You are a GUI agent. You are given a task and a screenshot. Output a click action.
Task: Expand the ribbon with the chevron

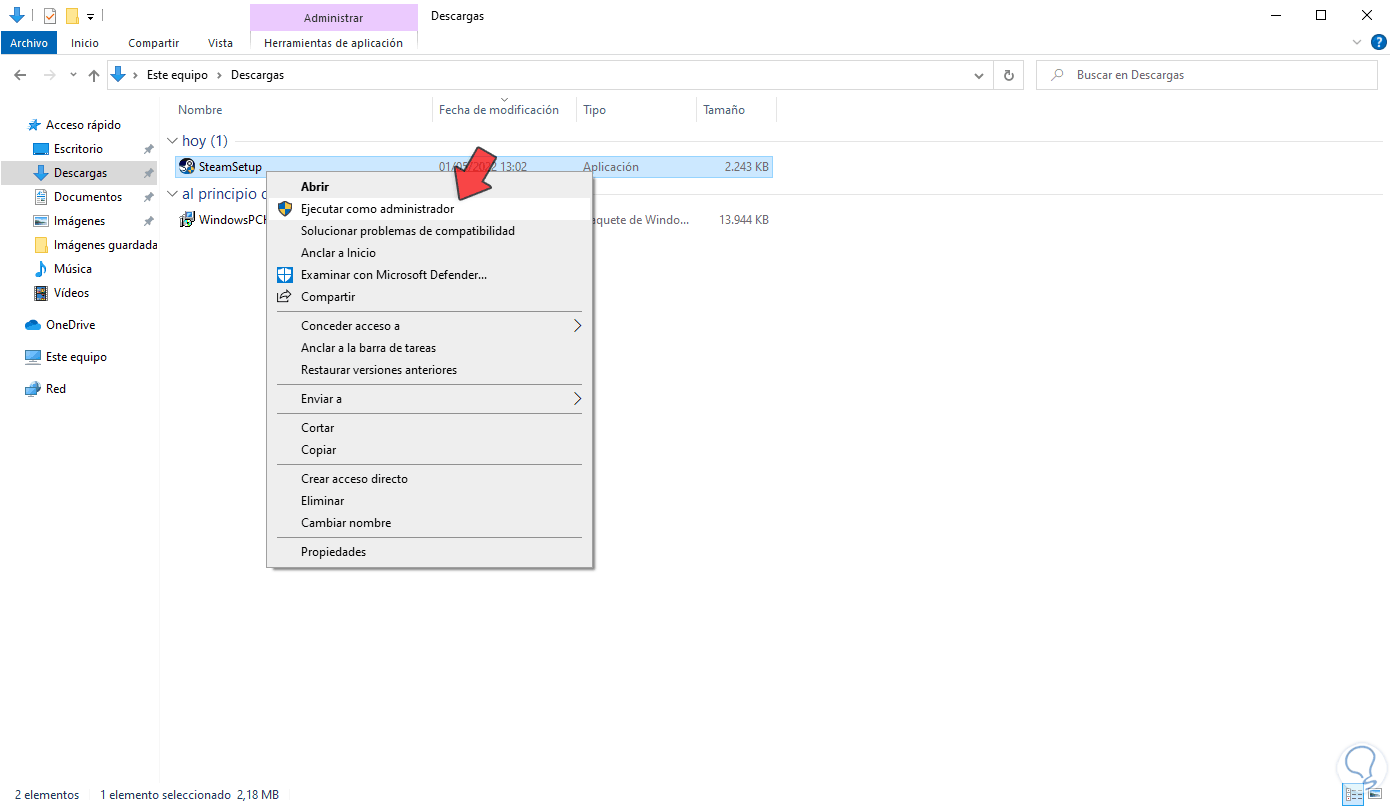coord(1357,43)
